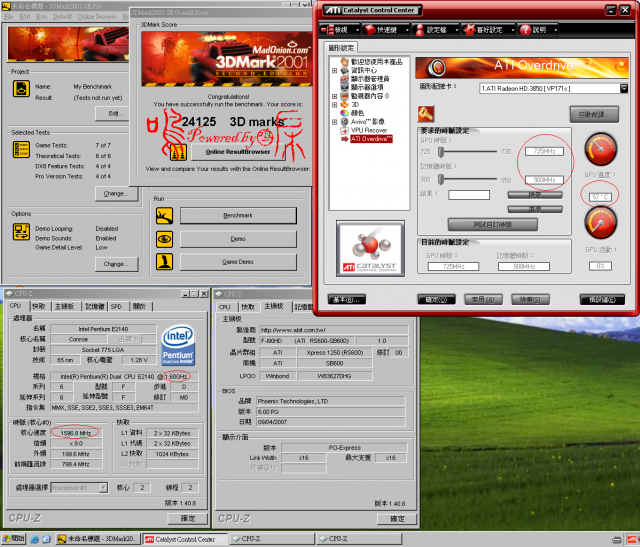Image resolution: width=640 pixels, height=547 pixels.
Task: Click the ATI logo in Catalyst title bar
Action: (x=333, y=10)
